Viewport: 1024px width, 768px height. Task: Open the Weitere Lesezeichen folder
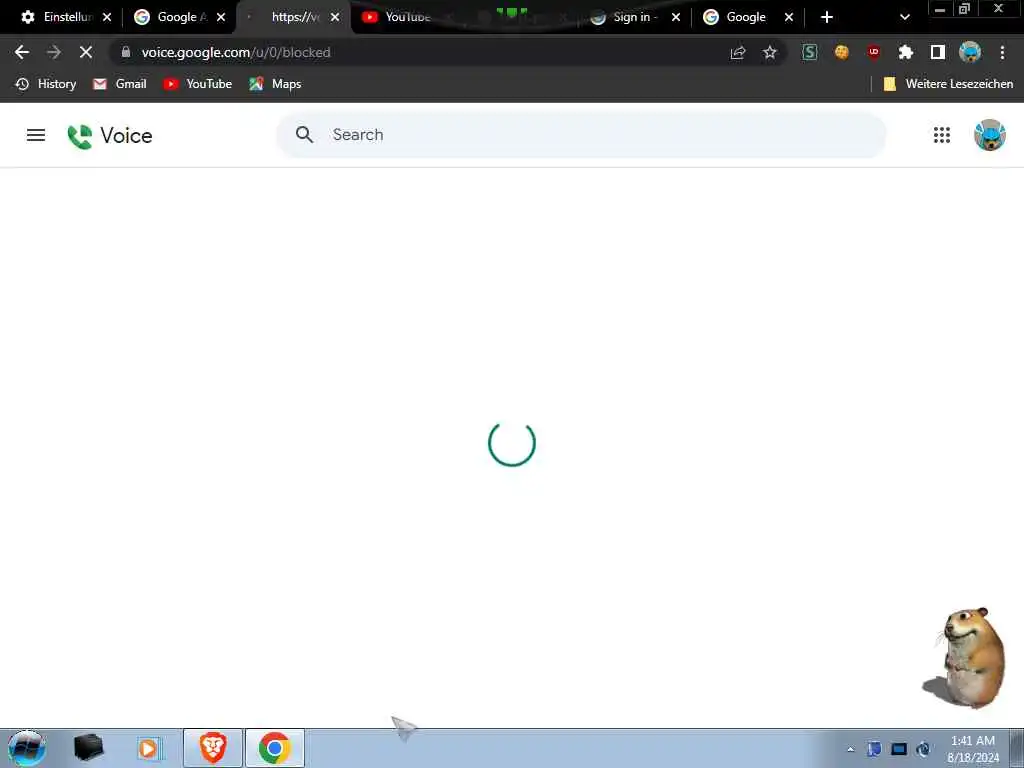(948, 84)
